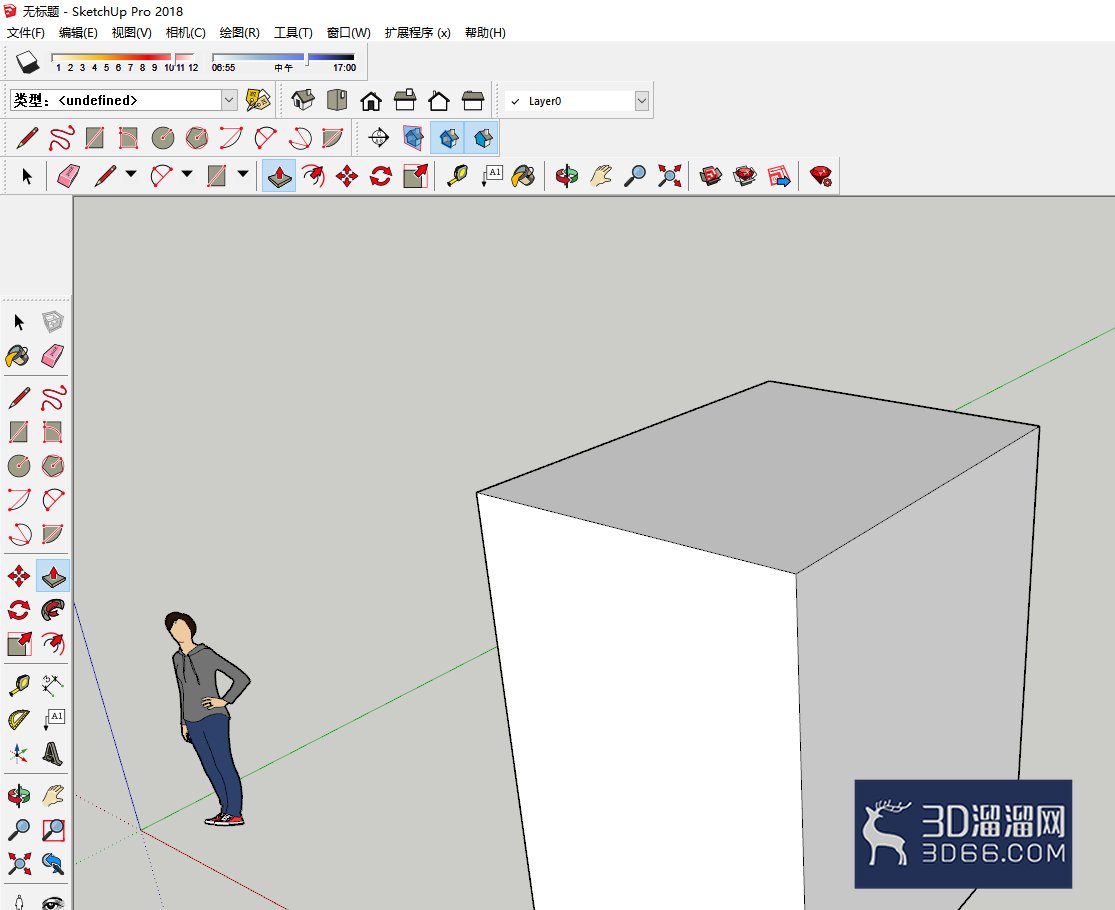1115x910 pixels.
Task: Select Axes tool in left palette
Action: [x=19, y=754]
